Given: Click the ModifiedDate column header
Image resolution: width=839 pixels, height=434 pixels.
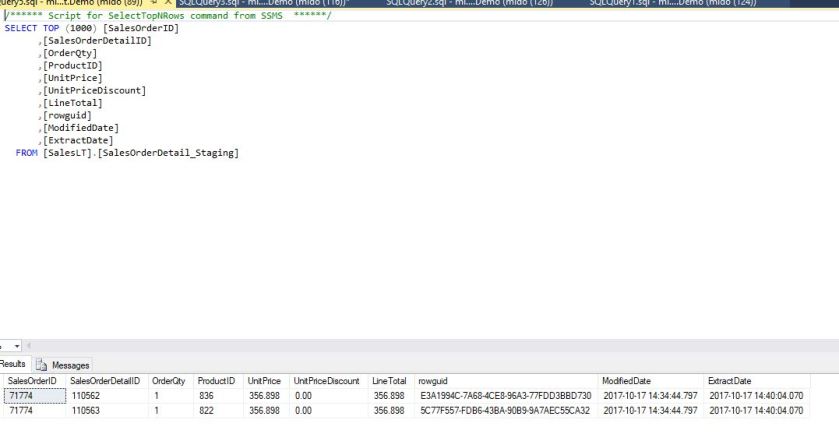Looking at the screenshot, I should (627, 381).
